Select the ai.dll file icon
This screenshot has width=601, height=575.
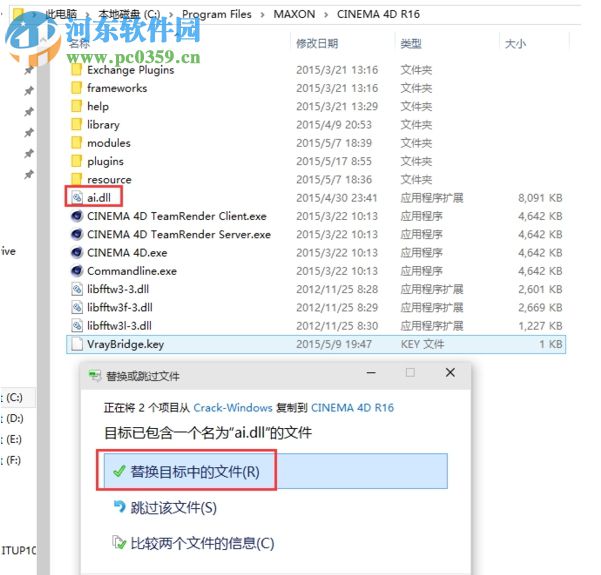click(77, 197)
